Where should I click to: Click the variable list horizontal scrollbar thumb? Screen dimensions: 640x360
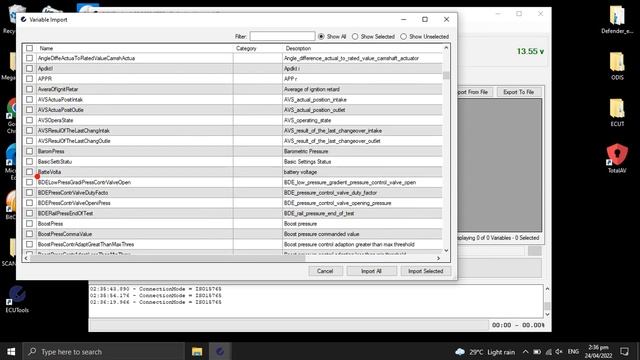[167, 258]
